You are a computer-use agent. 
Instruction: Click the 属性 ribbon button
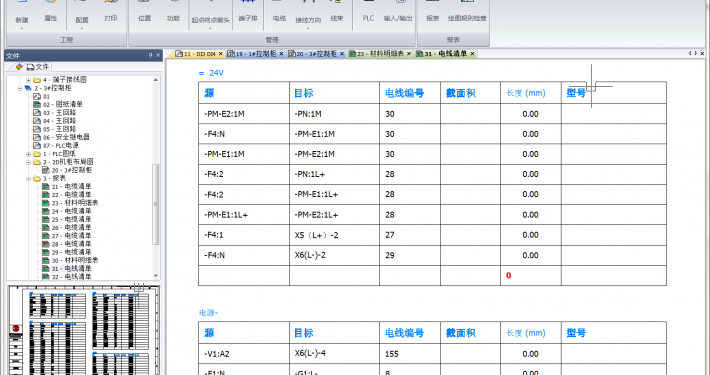[50, 18]
